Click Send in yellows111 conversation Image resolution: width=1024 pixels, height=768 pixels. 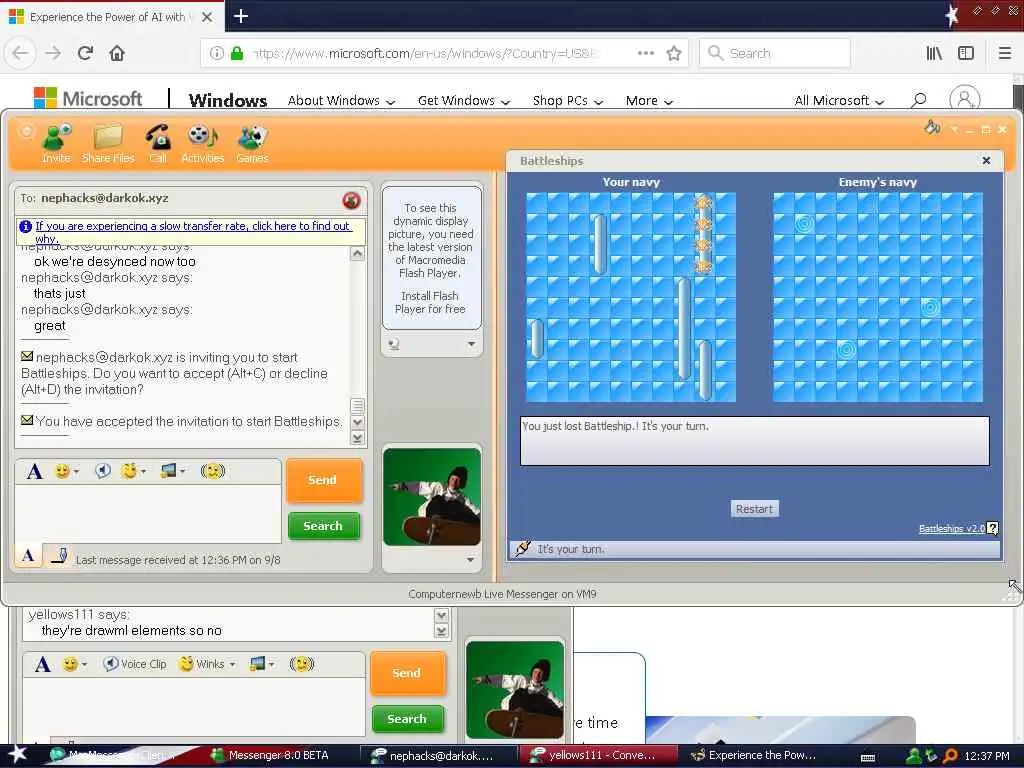[408, 673]
